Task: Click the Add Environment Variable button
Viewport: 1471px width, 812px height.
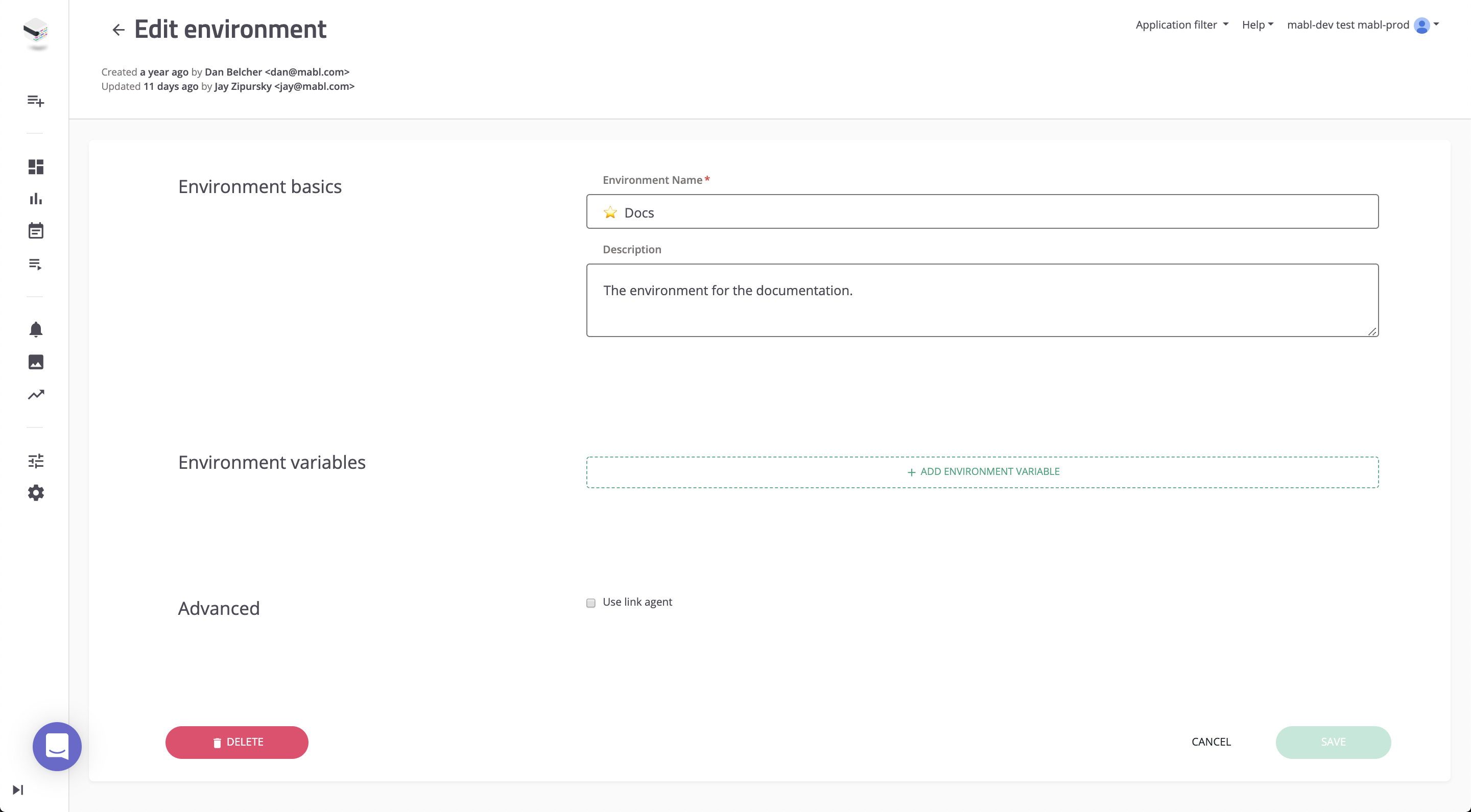Action: [982, 472]
